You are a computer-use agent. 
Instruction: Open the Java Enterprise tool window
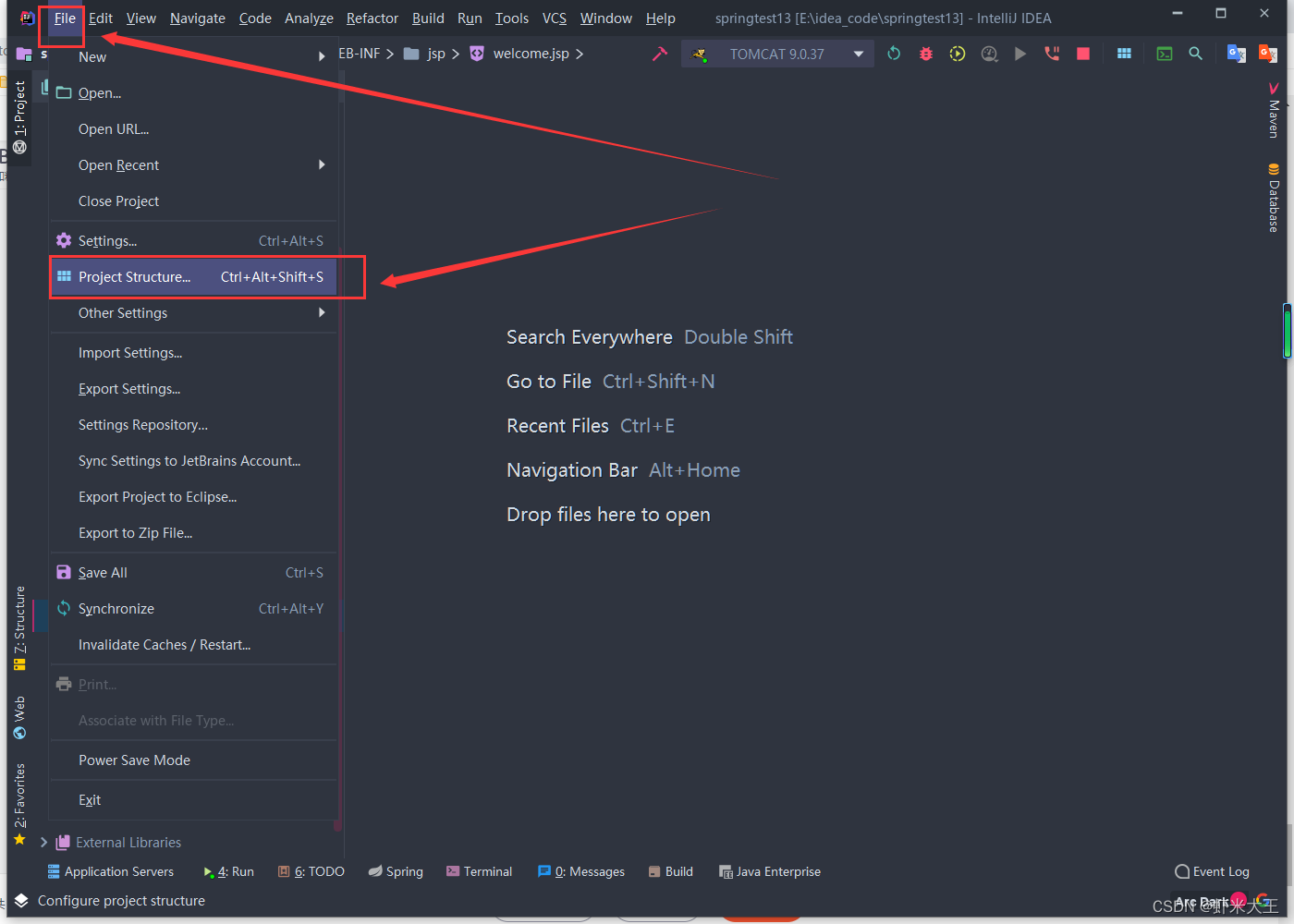[x=770, y=871]
